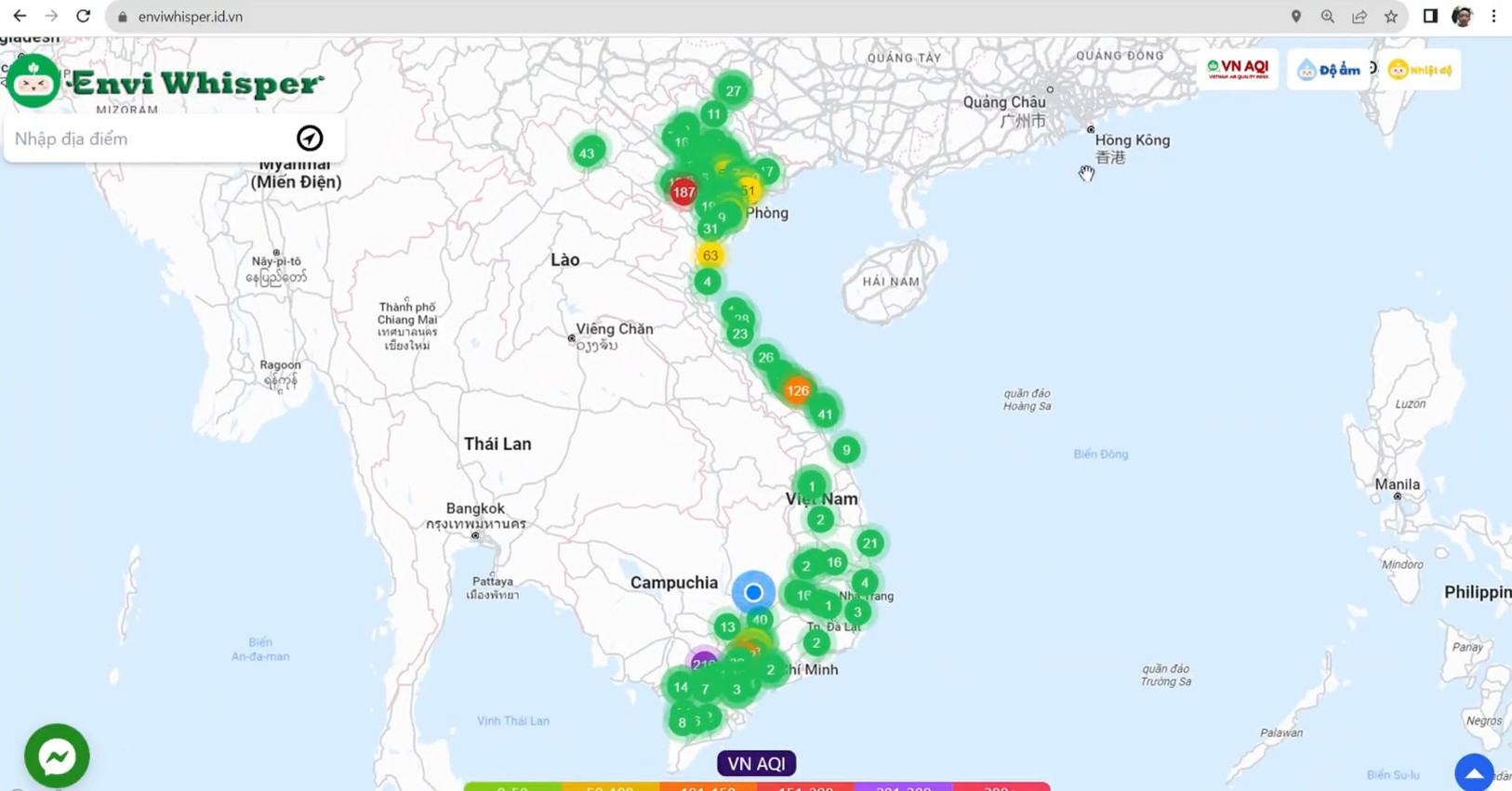Click the compass locate-me icon in search box
This screenshot has width=1512, height=791.
310,138
